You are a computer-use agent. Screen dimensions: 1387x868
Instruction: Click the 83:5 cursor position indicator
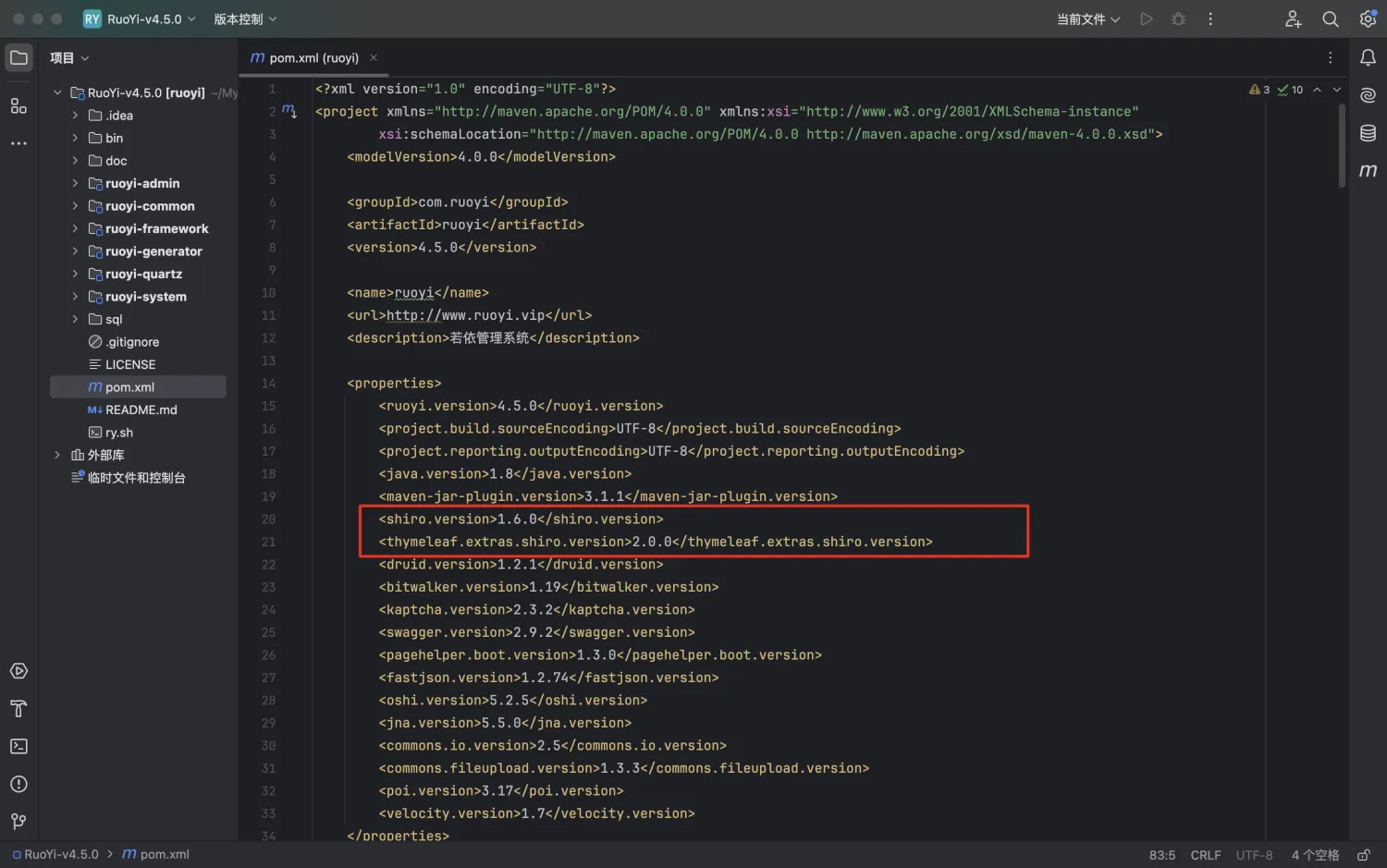pos(1162,855)
